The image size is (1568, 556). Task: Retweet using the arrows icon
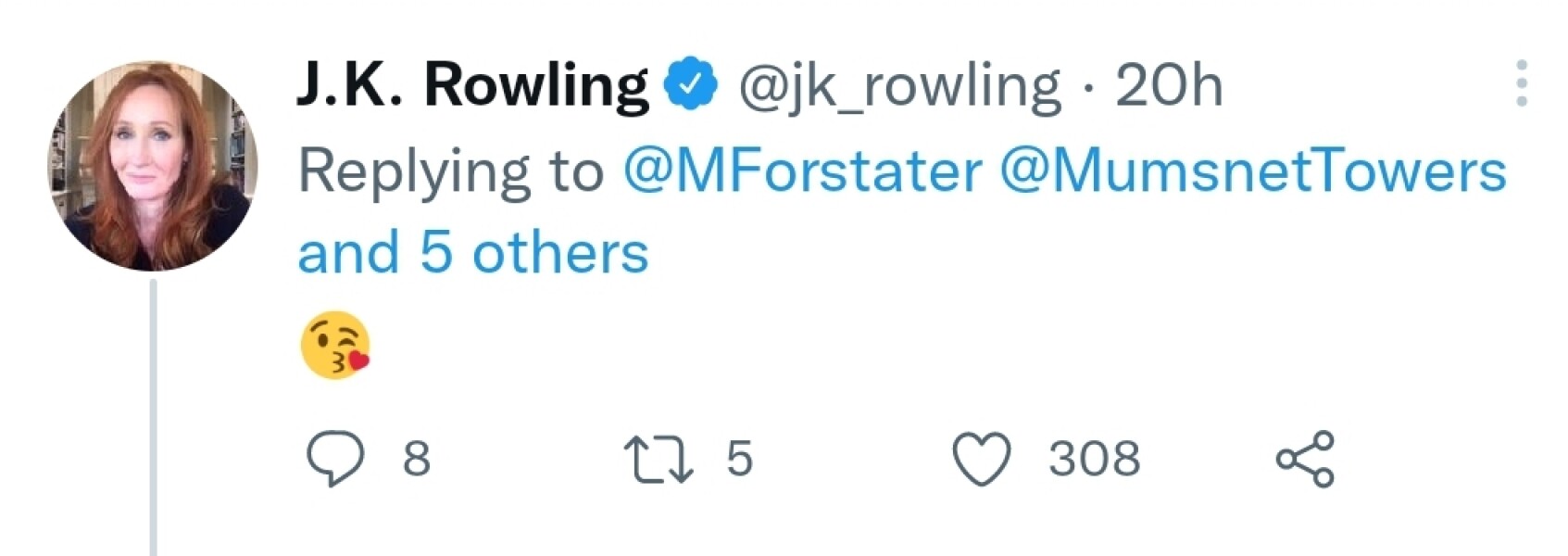coord(658,461)
